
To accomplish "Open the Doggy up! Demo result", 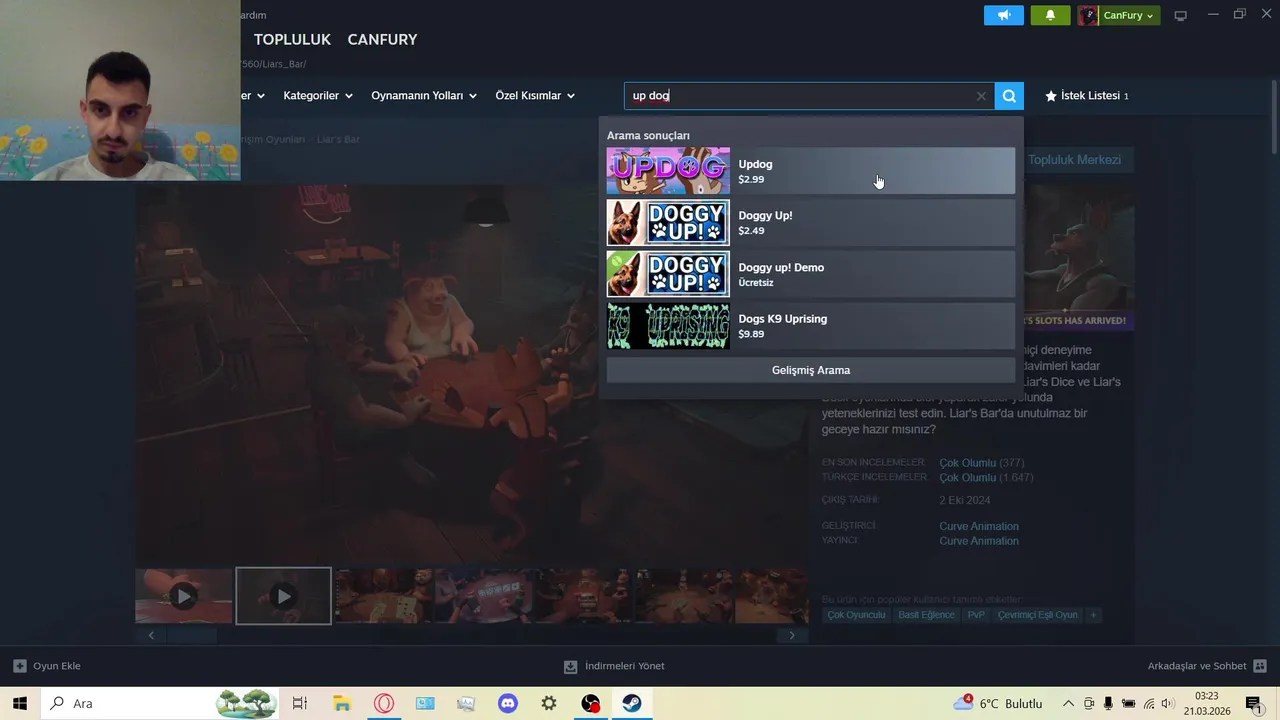I will pyautogui.click(x=811, y=274).
